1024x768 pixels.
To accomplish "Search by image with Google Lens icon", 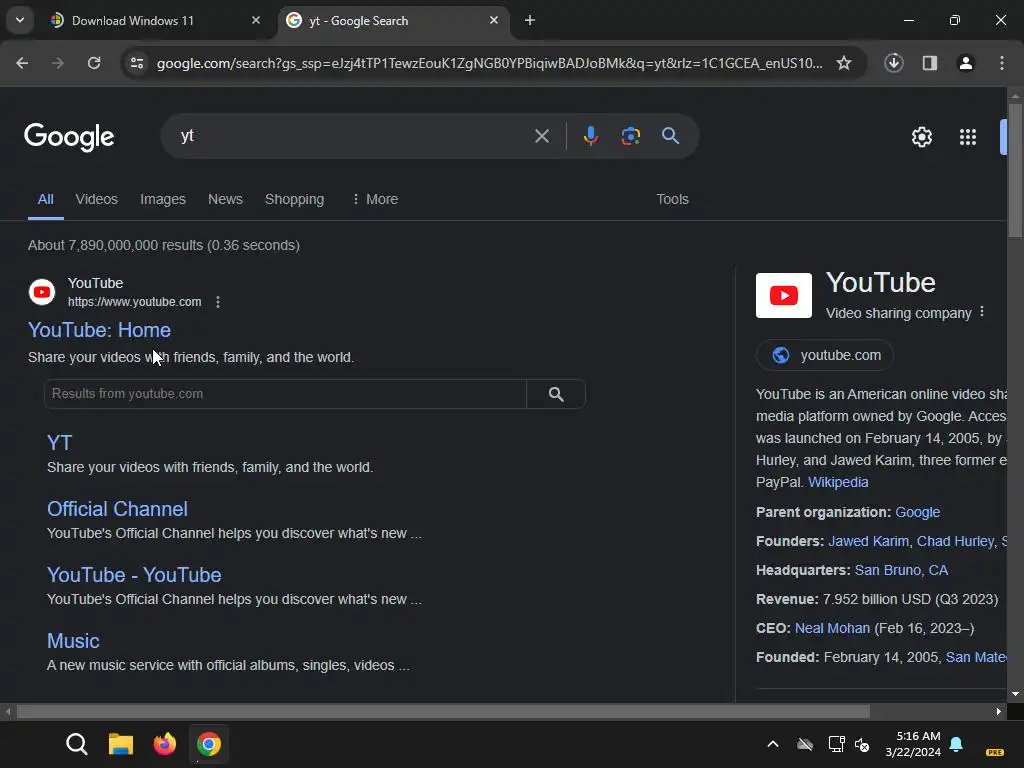I will [630, 136].
